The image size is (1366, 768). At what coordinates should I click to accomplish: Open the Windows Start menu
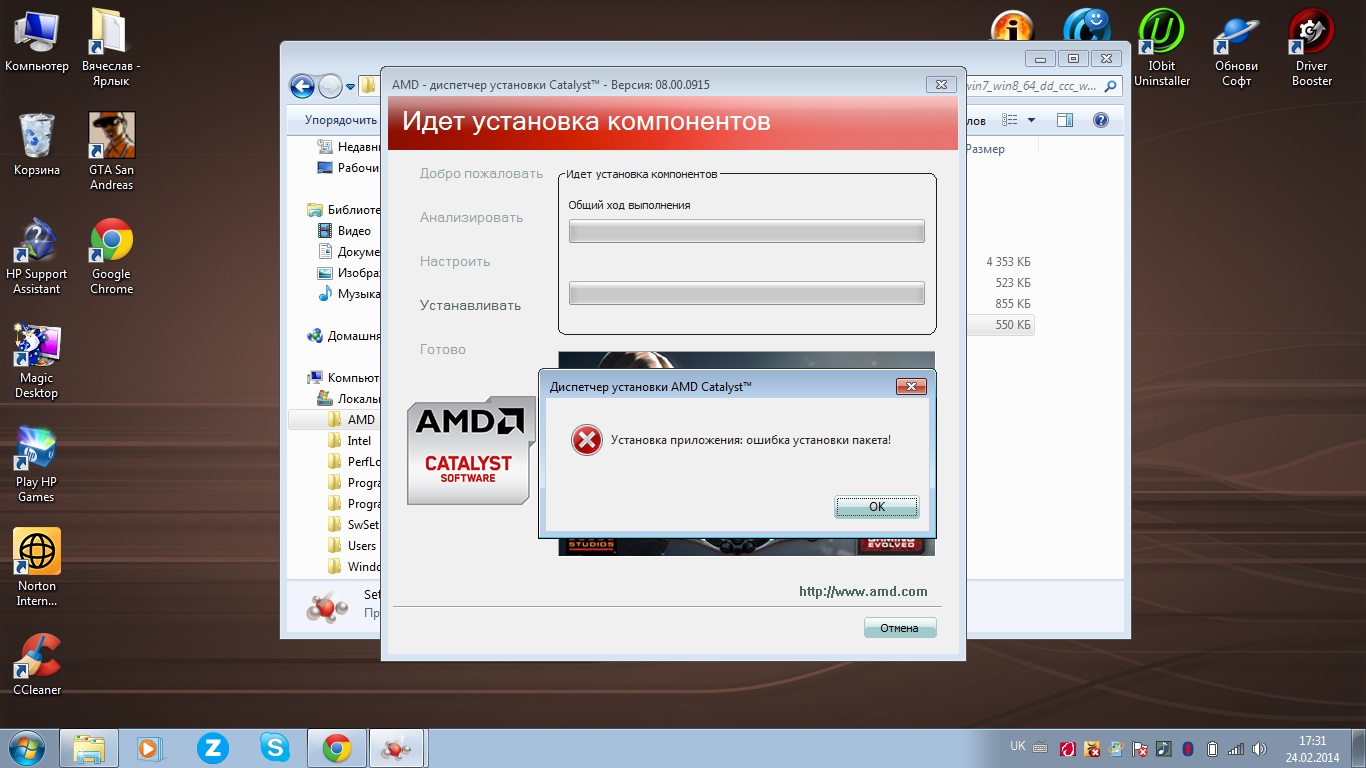25,748
